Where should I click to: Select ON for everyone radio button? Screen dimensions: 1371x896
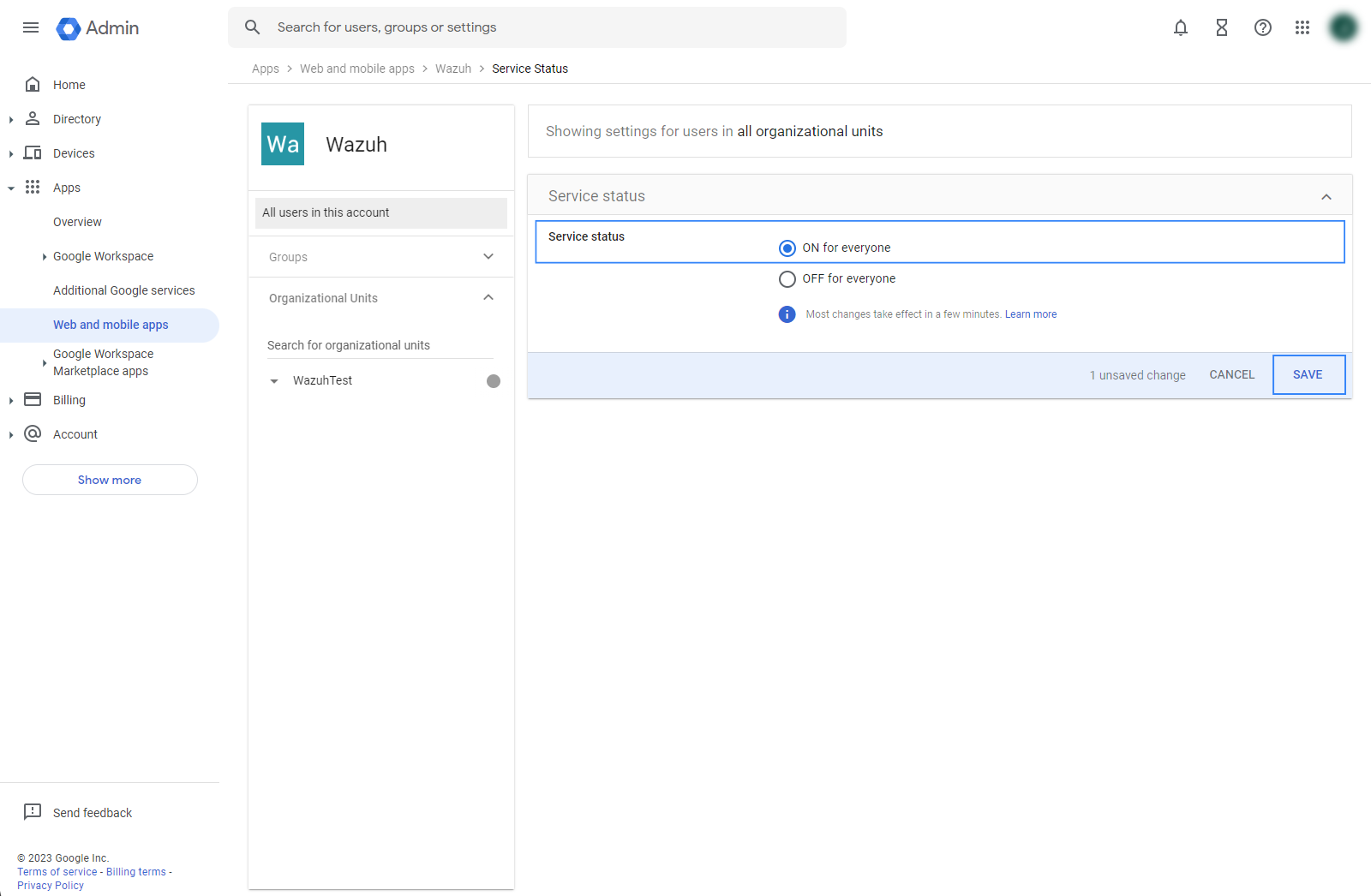pyautogui.click(x=787, y=248)
